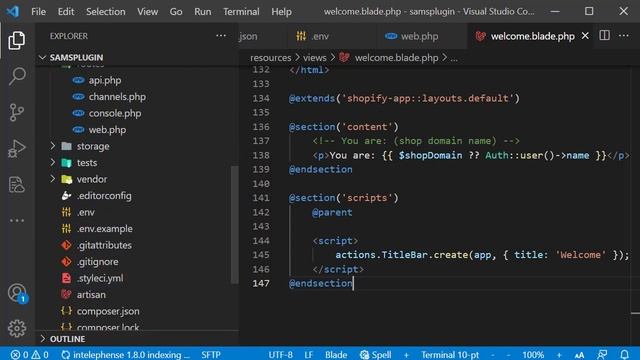Click errors and warnings status indicator
This screenshot has width=640, height=360.
click(29, 354)
